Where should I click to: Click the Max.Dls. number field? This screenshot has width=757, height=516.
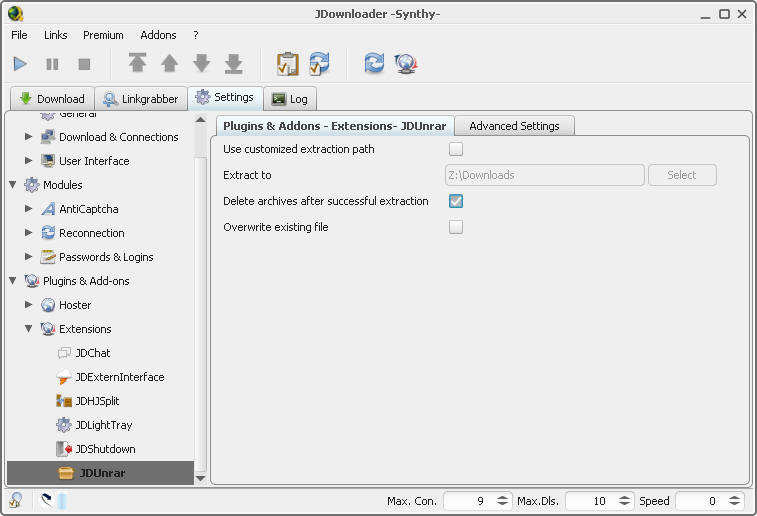591,501
